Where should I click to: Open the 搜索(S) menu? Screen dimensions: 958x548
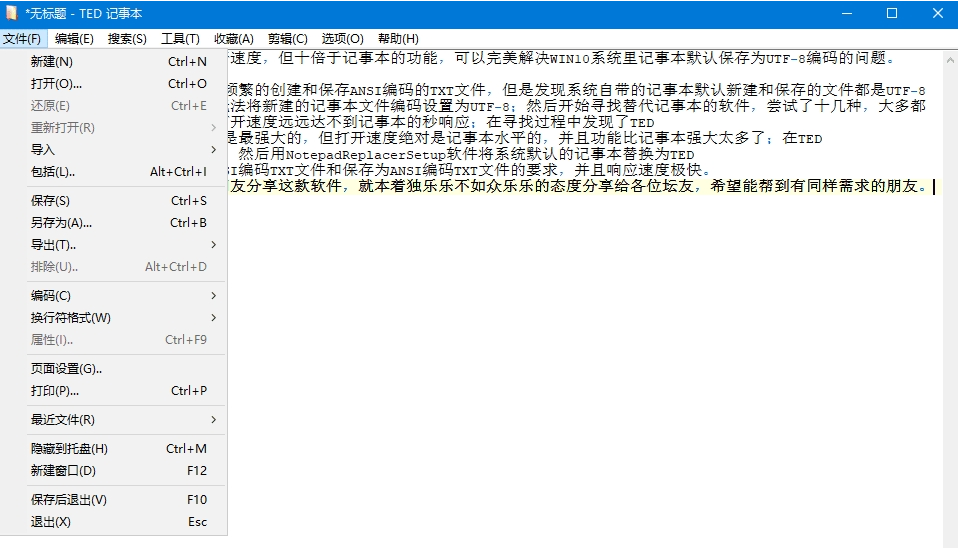click(x=127, y=39)
